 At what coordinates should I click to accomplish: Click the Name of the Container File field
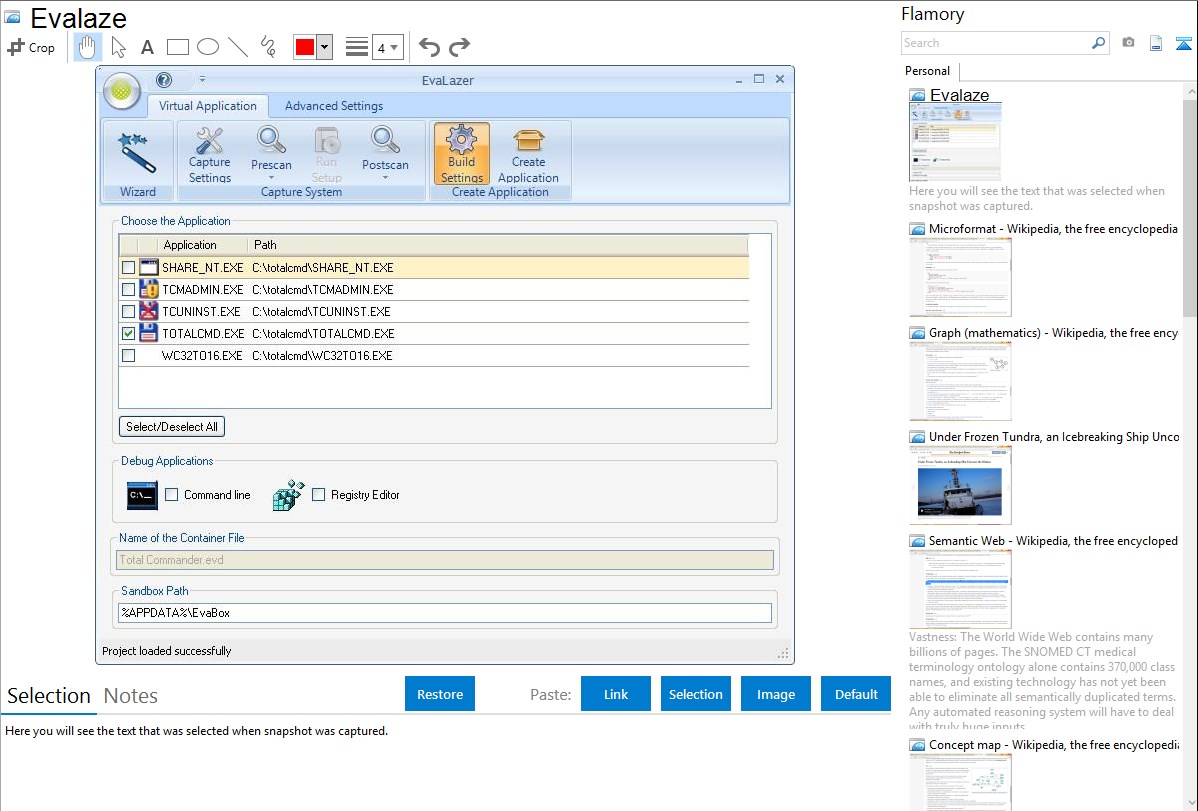tap(445, 560)
